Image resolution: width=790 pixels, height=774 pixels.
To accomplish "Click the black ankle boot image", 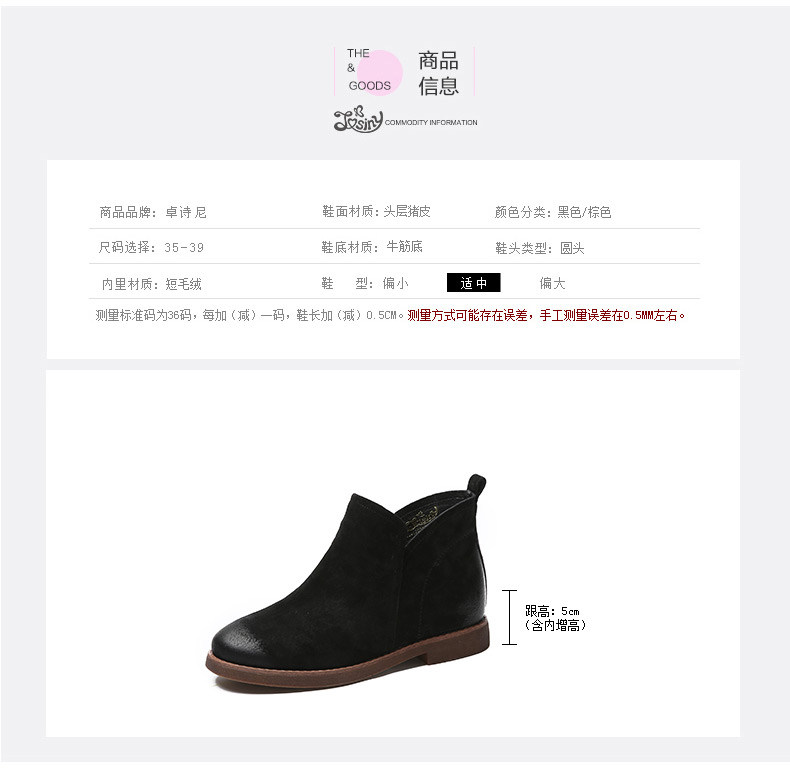I will (x=349, y=583).
